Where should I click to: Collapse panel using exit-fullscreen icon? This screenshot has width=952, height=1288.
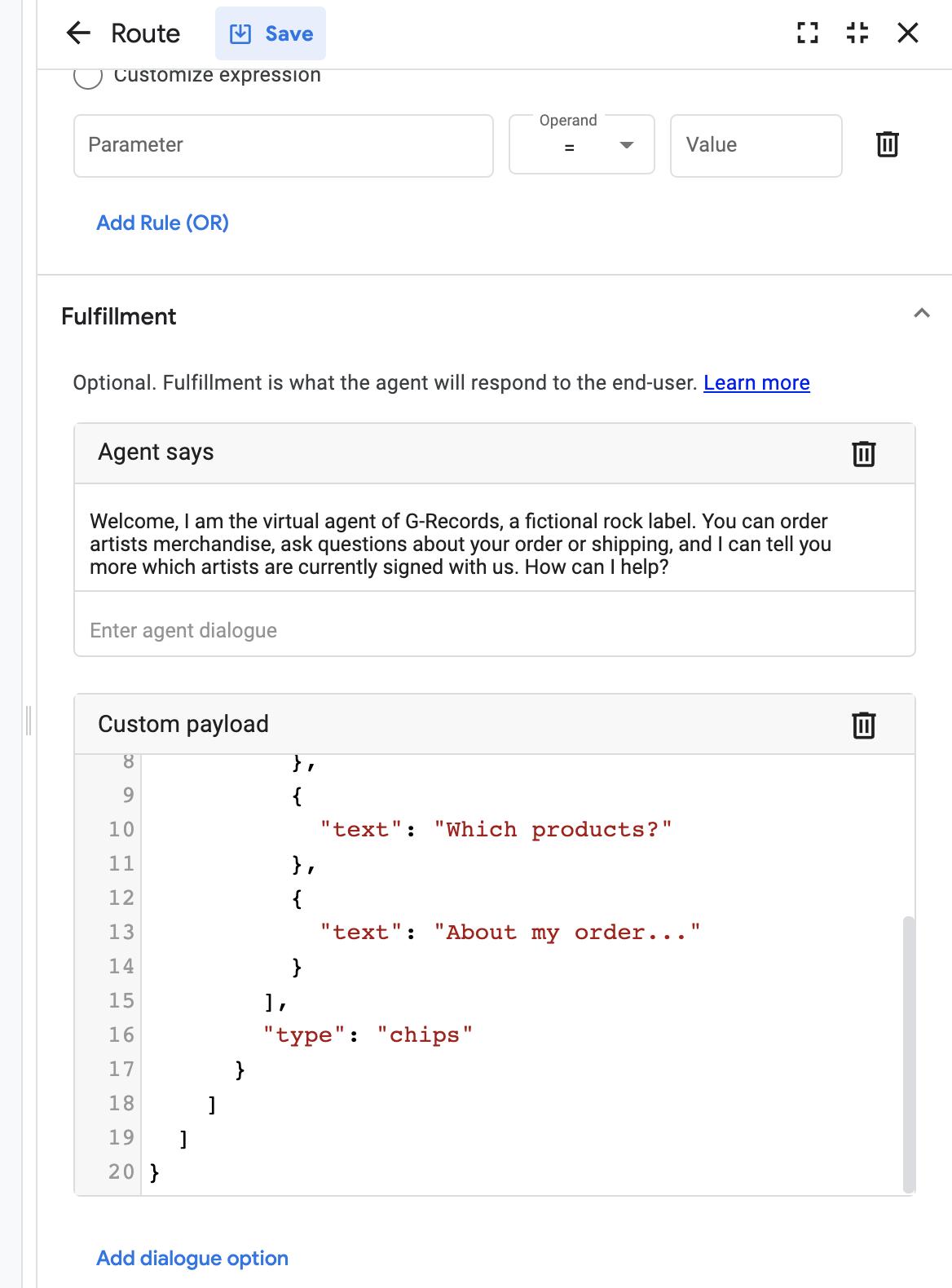tap(857, 33)
